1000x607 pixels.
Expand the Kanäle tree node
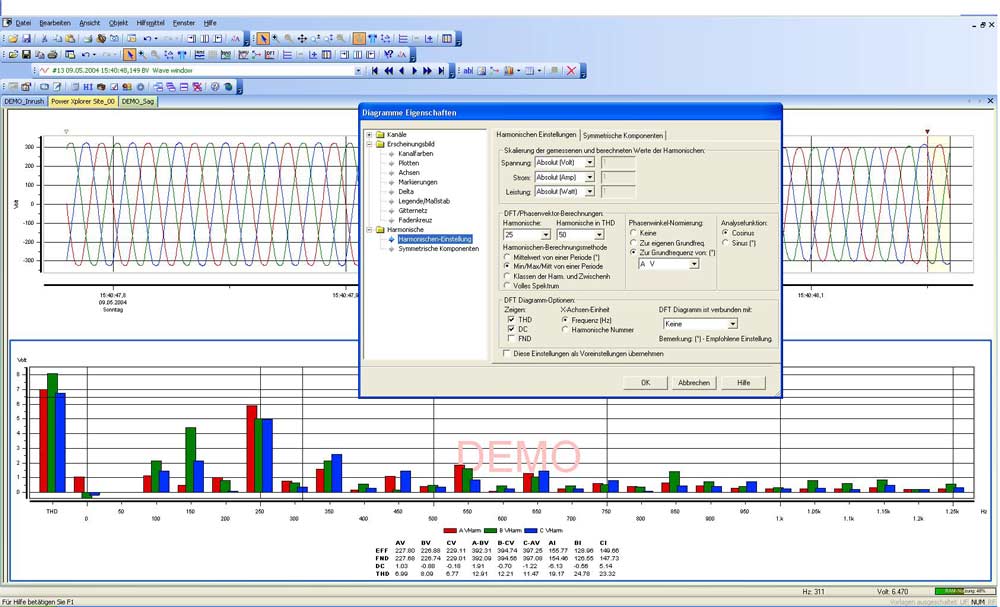369,135
